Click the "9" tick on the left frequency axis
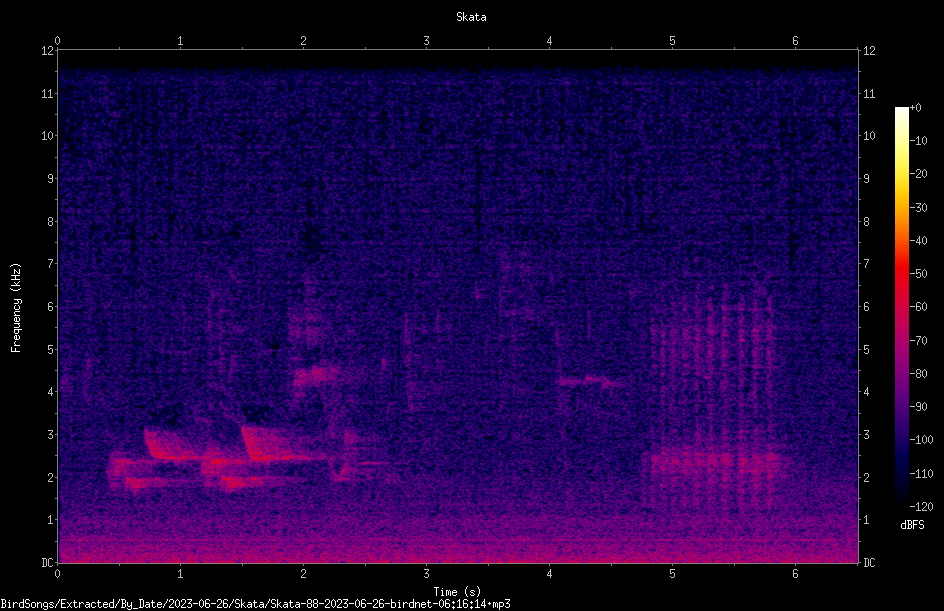The image size is (944, 611). pyautogui.click(x=50, y=179)
